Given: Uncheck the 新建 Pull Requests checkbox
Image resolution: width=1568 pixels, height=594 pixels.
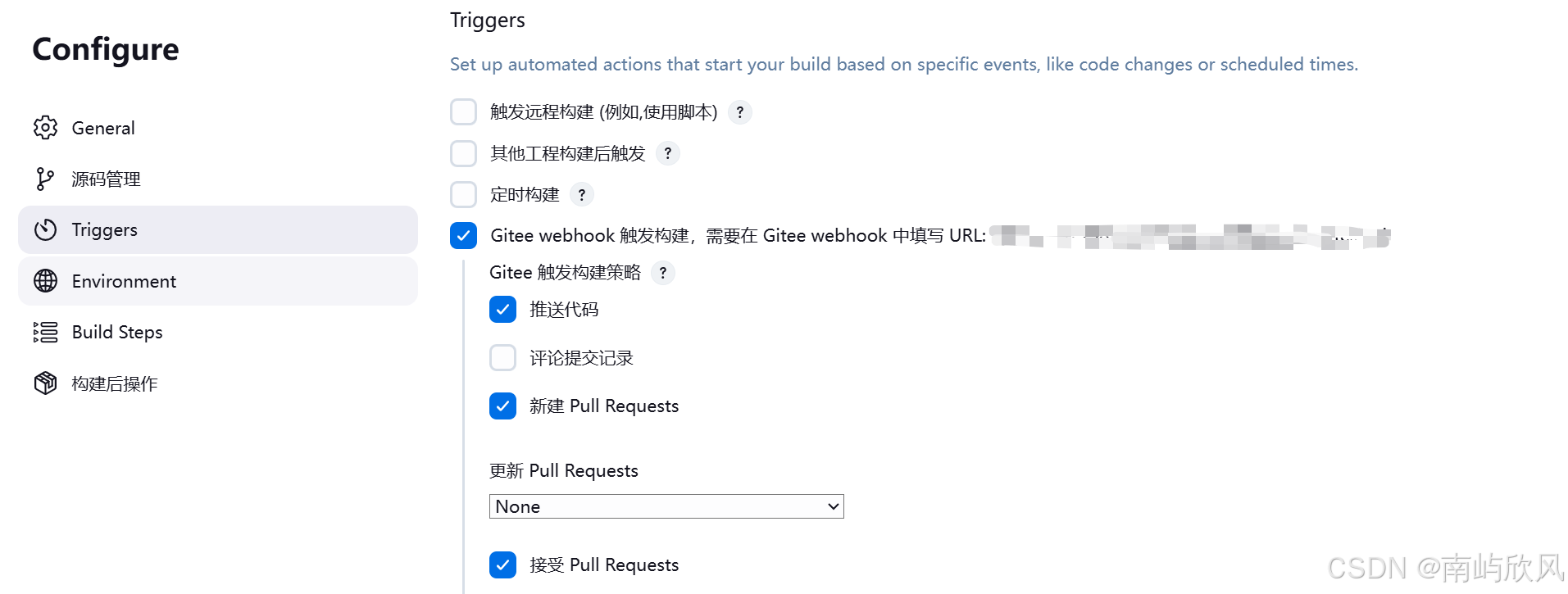Looking at the screenshot, I should [503, 406].
